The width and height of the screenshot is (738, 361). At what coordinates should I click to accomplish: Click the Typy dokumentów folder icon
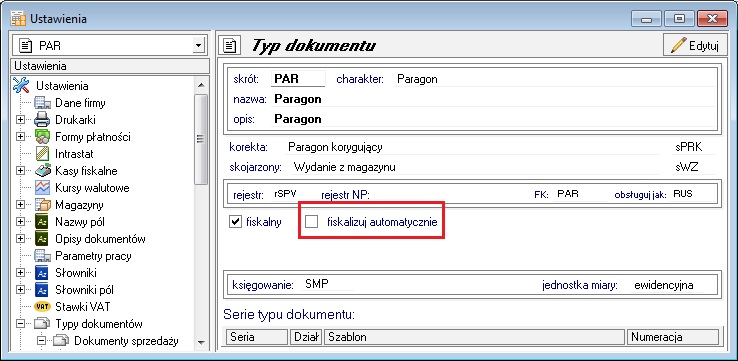(42, 324)
